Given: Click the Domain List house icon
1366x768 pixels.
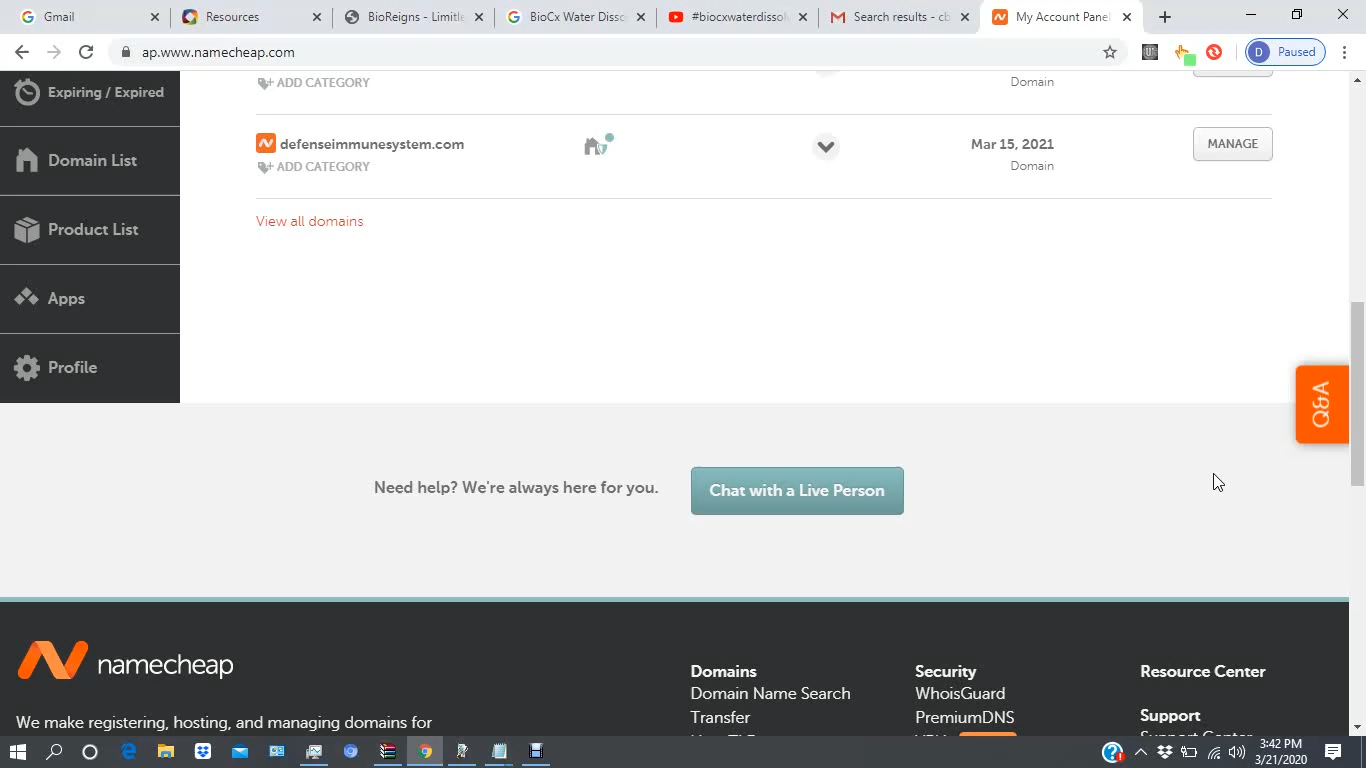Looking at the screenshot, I should click(x=27, y=160).
